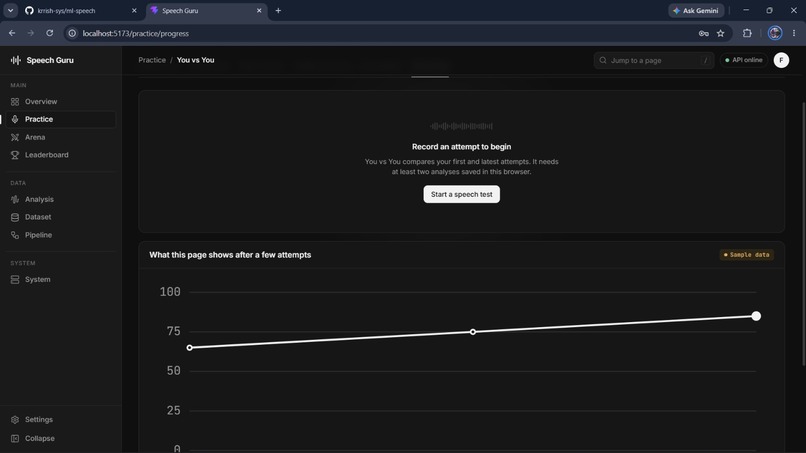Click the page vertical scrollbar
This screenshot has width=806, height=453.
point(803,234)
